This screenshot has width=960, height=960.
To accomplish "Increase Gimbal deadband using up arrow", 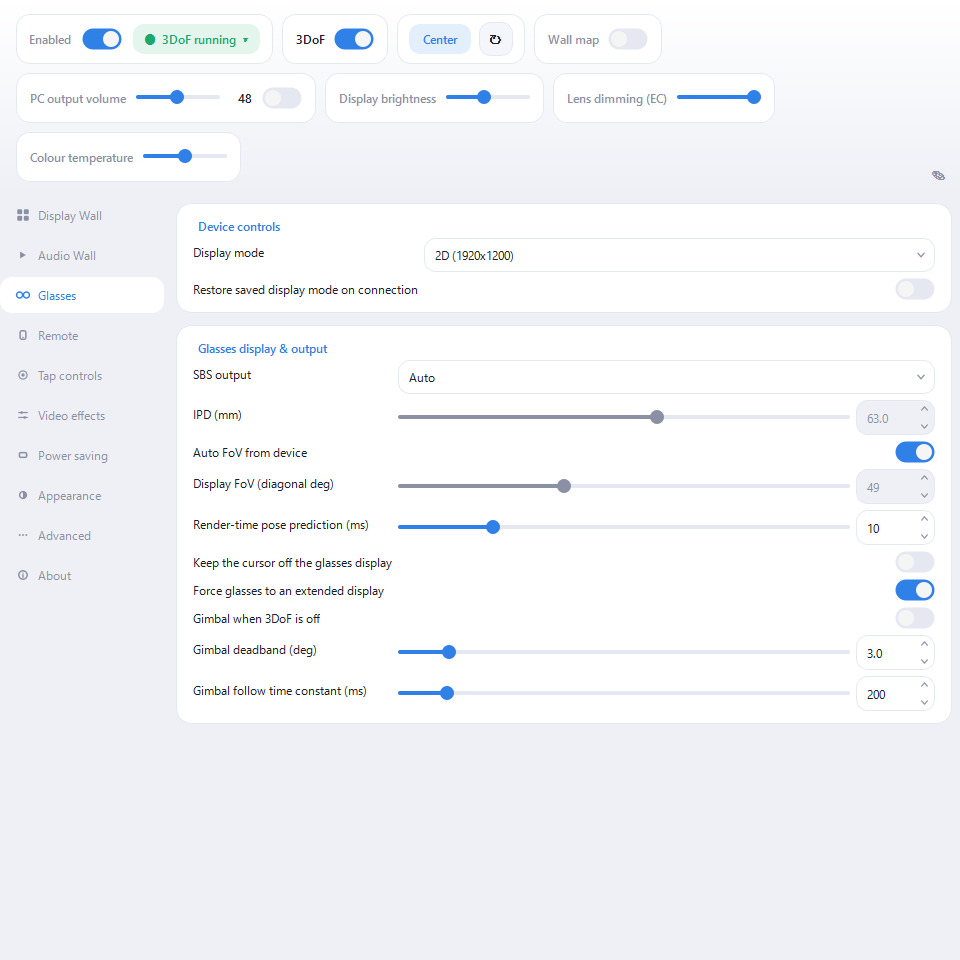I will pos(924,644).
